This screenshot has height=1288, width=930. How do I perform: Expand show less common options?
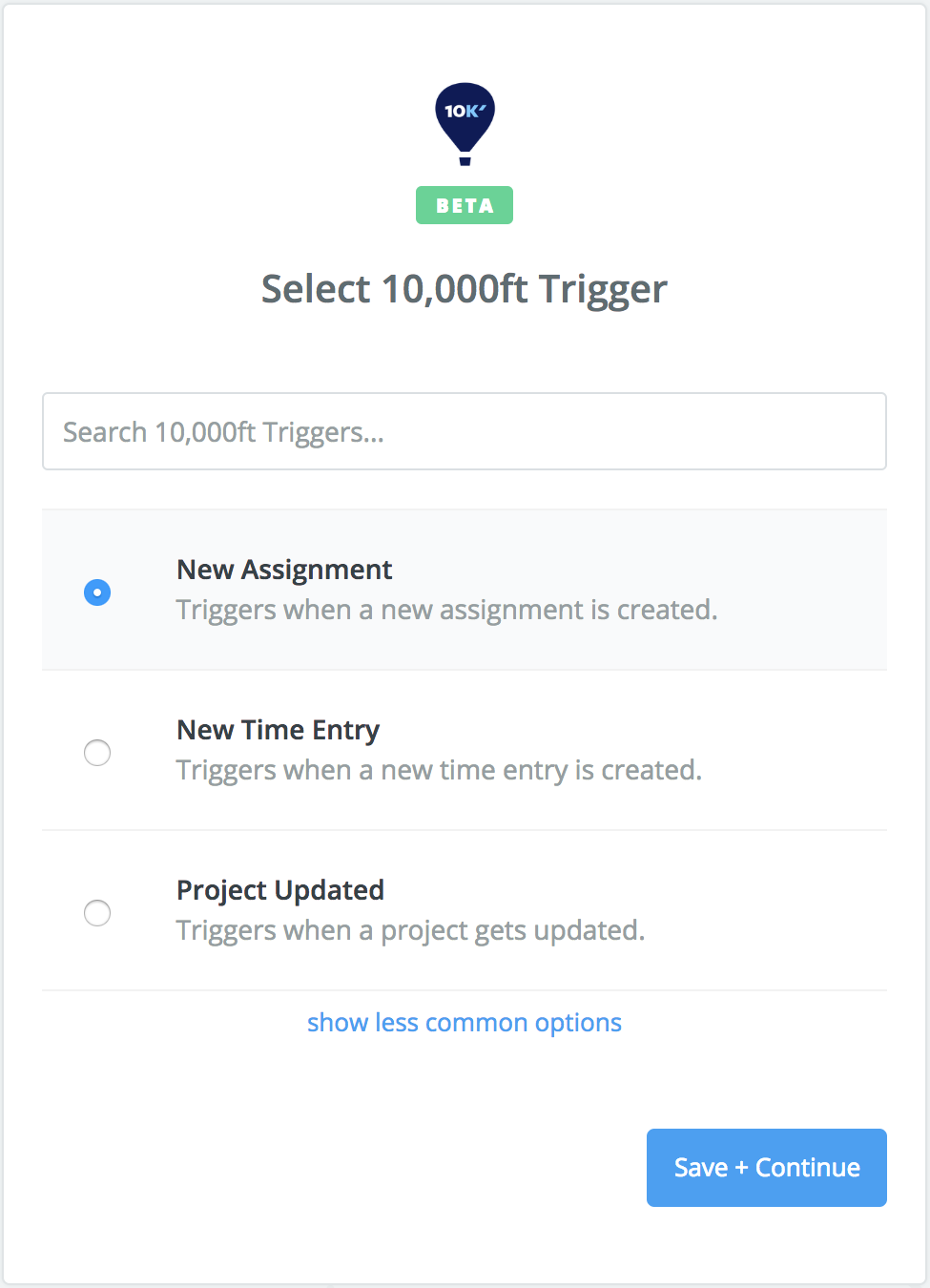click(x=465, y=1023)
